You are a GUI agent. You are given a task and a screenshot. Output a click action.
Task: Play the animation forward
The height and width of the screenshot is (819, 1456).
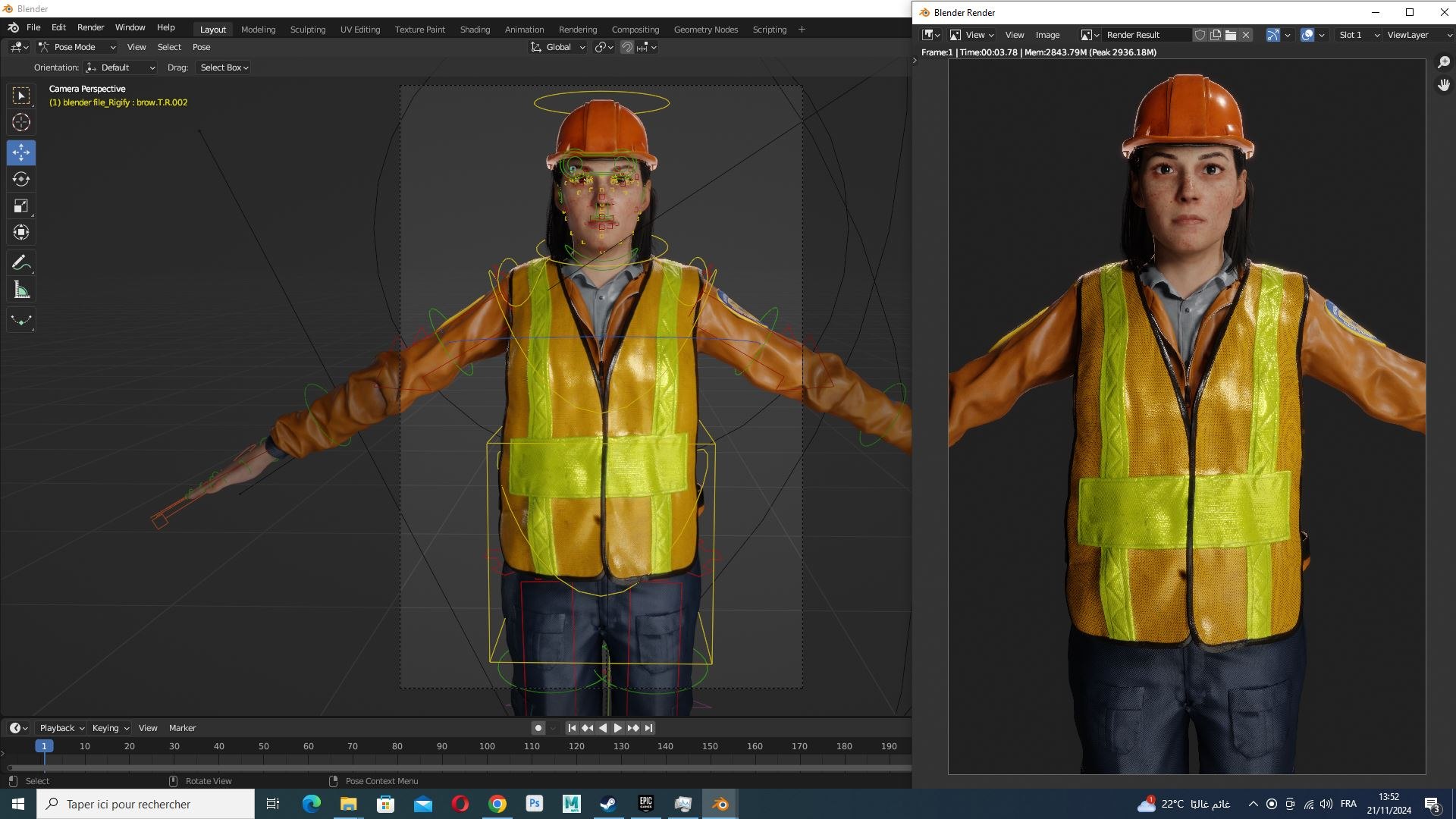click(617, 728)
